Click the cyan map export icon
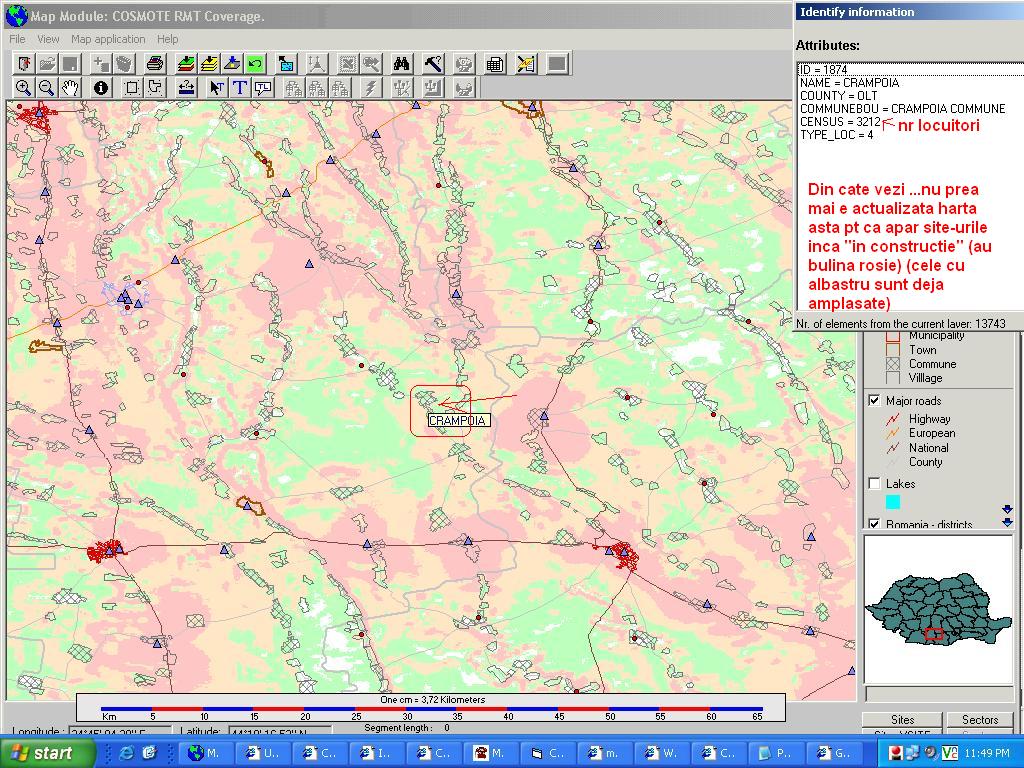Image resolution: width=1024 pixels, height=768 pixels. click(x=285, y=64)
